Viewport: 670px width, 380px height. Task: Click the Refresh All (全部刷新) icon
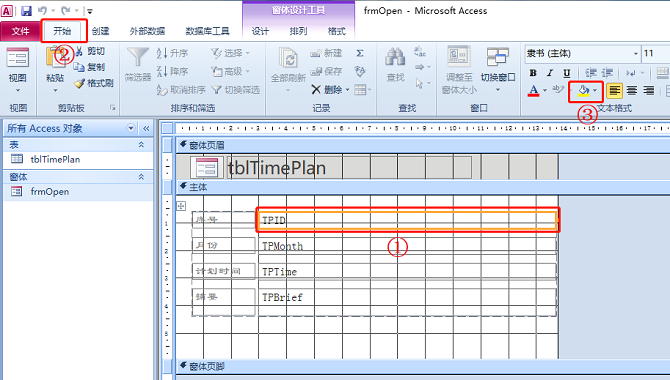(288, 59)
